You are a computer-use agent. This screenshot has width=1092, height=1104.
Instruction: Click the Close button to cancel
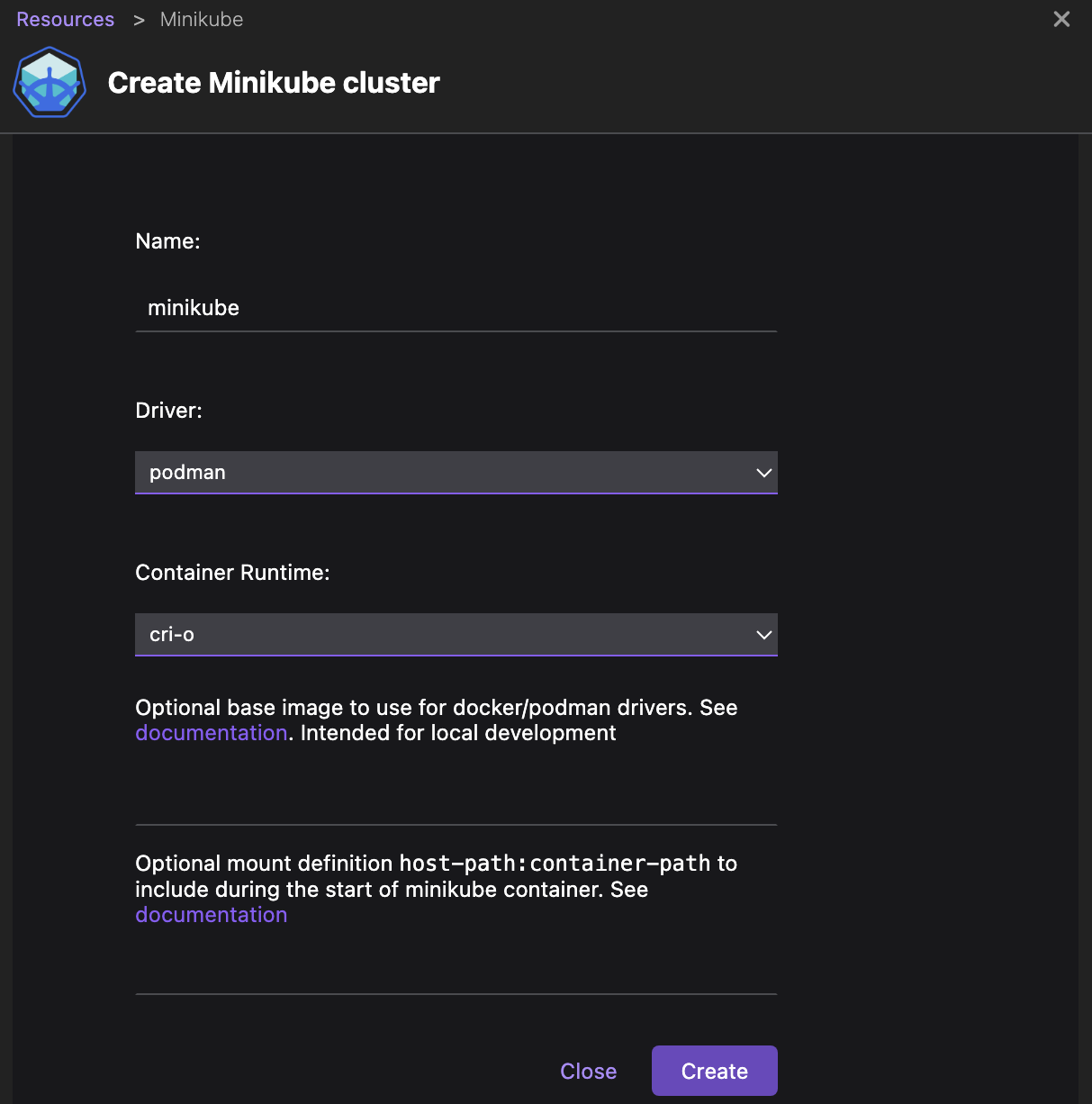(588, 1071)
